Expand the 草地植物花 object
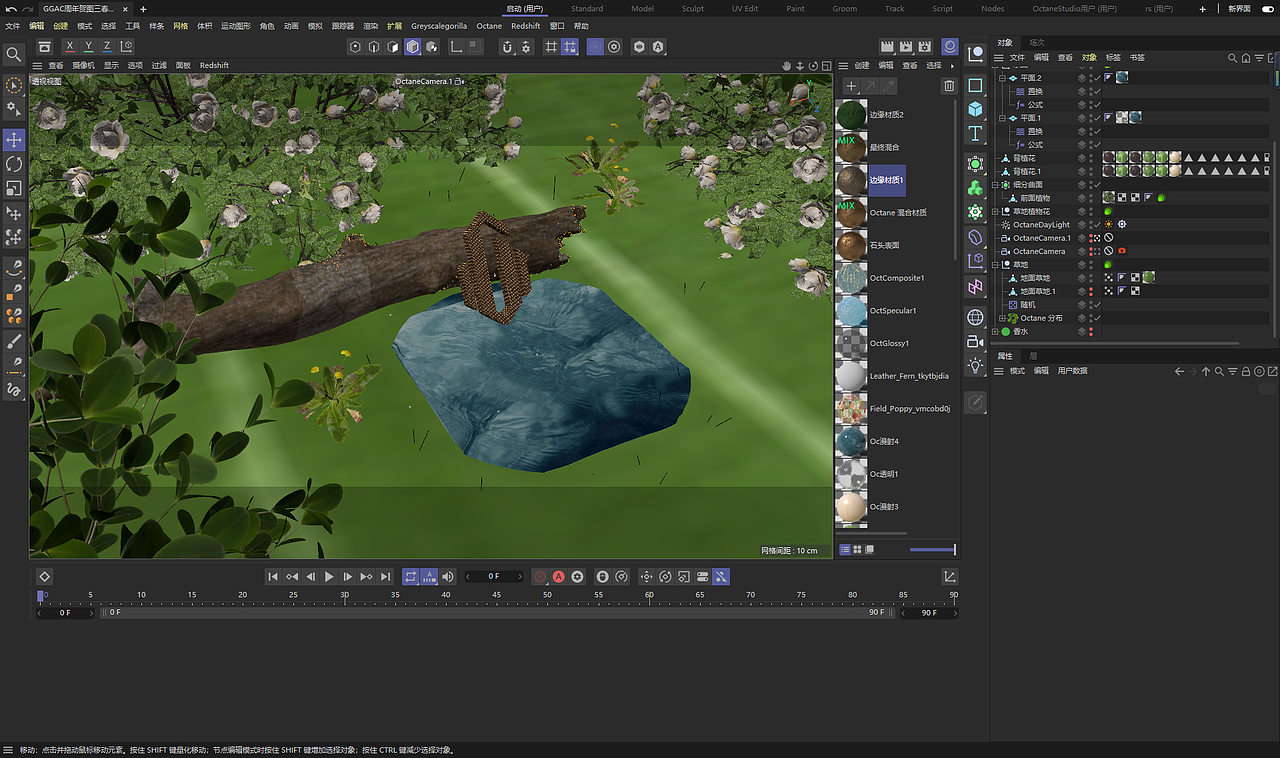 [x=996, y=211]
